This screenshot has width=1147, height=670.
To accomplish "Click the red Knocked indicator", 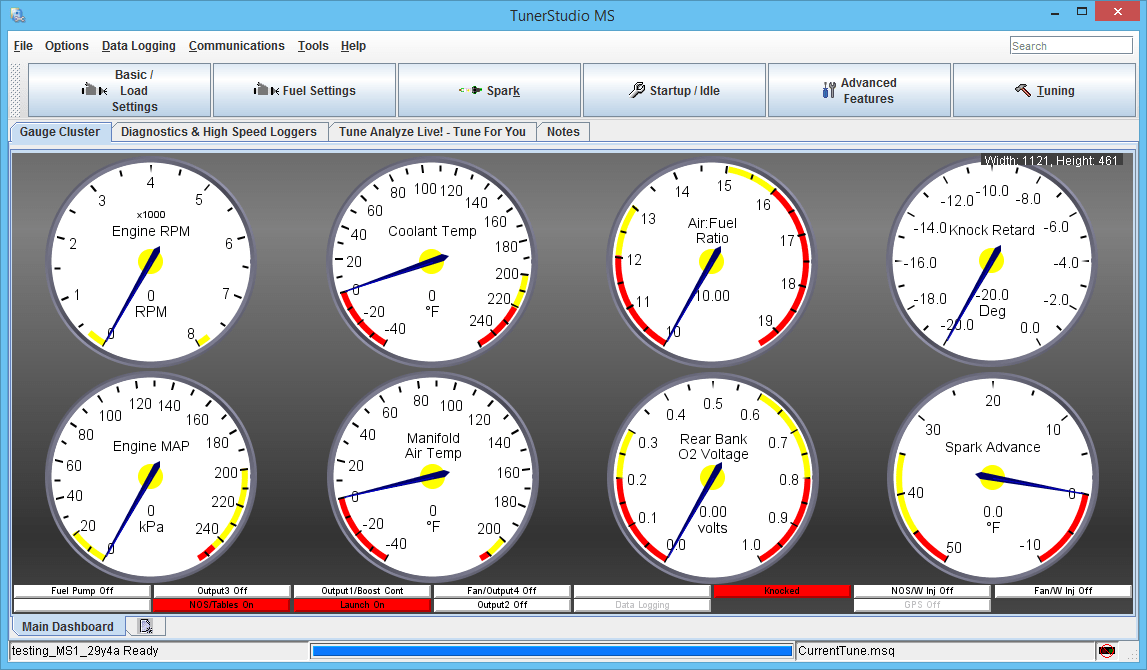I will pyautogui.click(x=782, y=590).
